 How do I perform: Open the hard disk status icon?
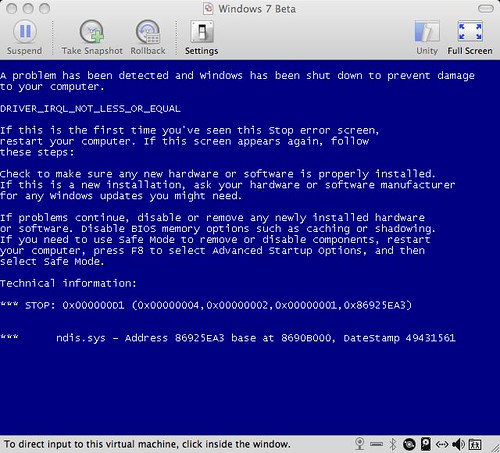pos(426,444)
